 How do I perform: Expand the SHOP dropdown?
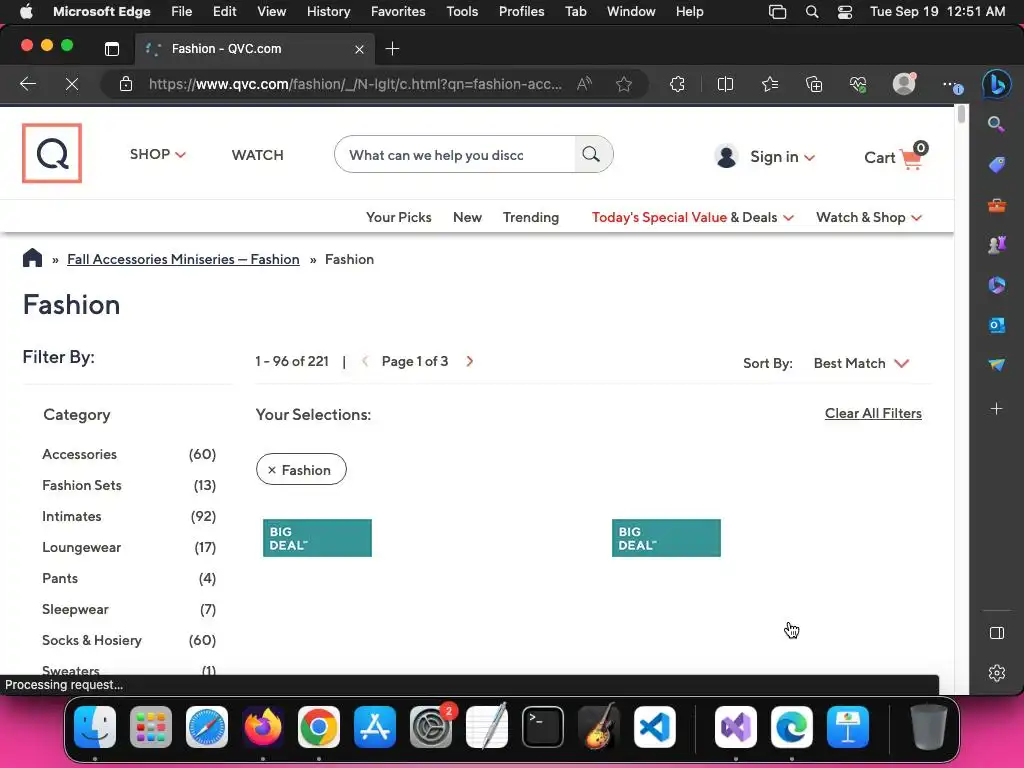pyautogui.click(x=157, y=154)
